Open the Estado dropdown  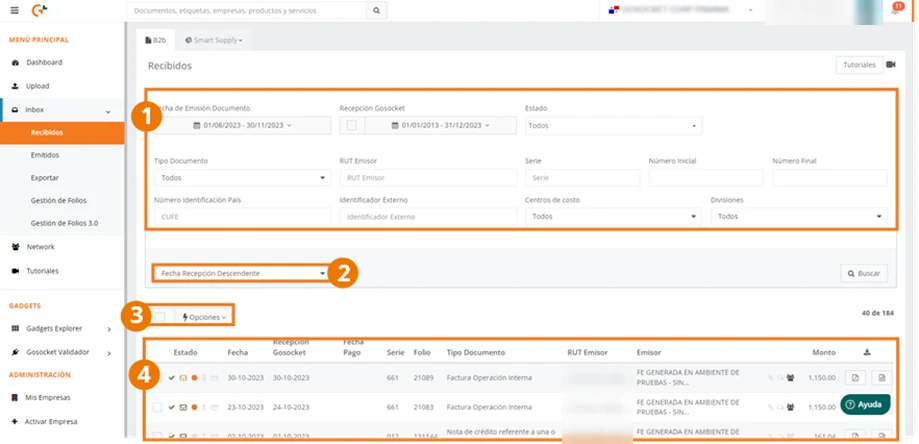[x=613, y=125]
